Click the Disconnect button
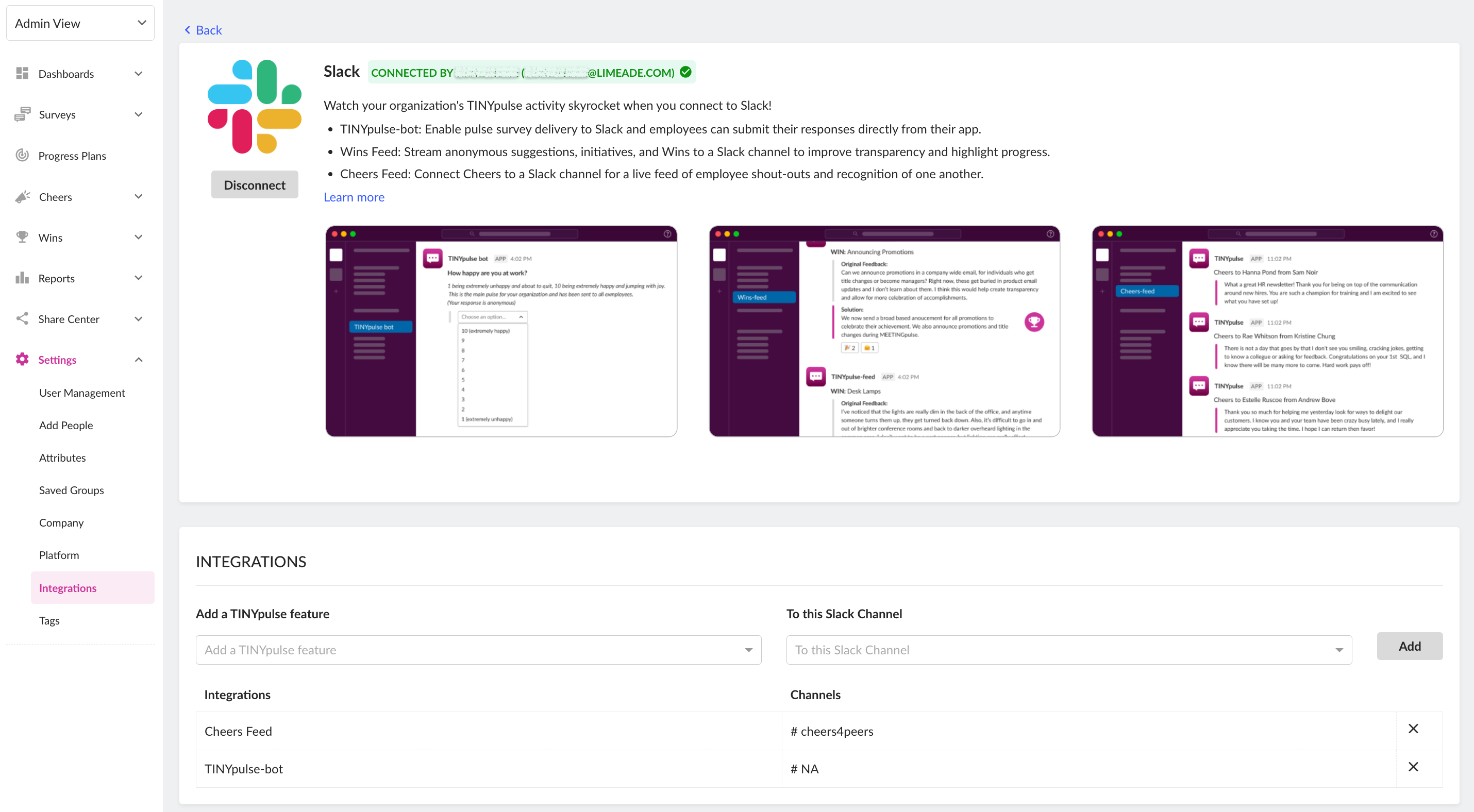This screenshot has height=812, width=1474. (254, 184)
